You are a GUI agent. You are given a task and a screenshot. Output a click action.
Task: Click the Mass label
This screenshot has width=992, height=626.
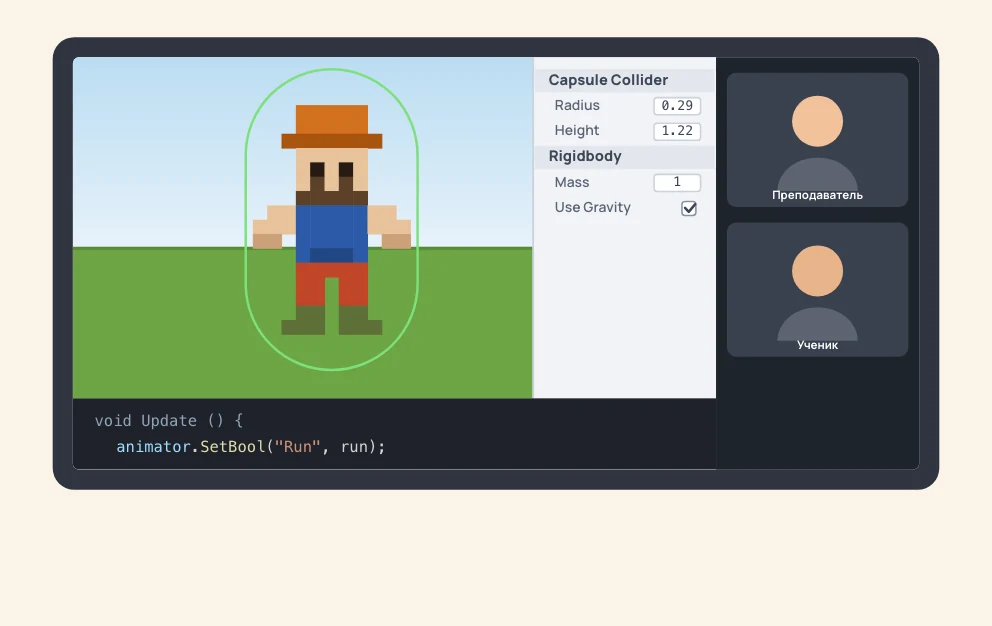point(572,182)
